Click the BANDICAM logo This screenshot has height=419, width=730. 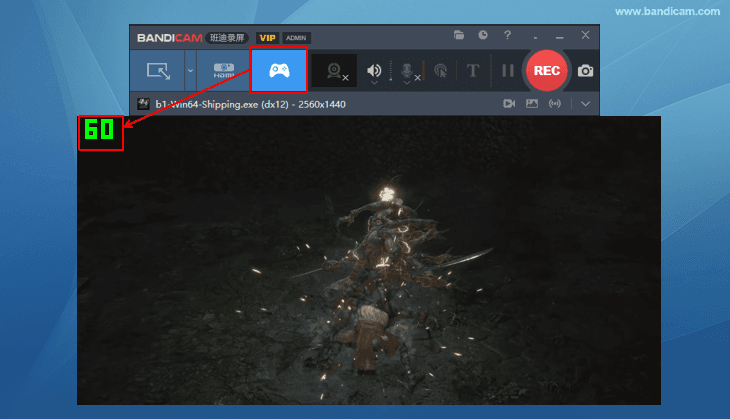(169, 37)
